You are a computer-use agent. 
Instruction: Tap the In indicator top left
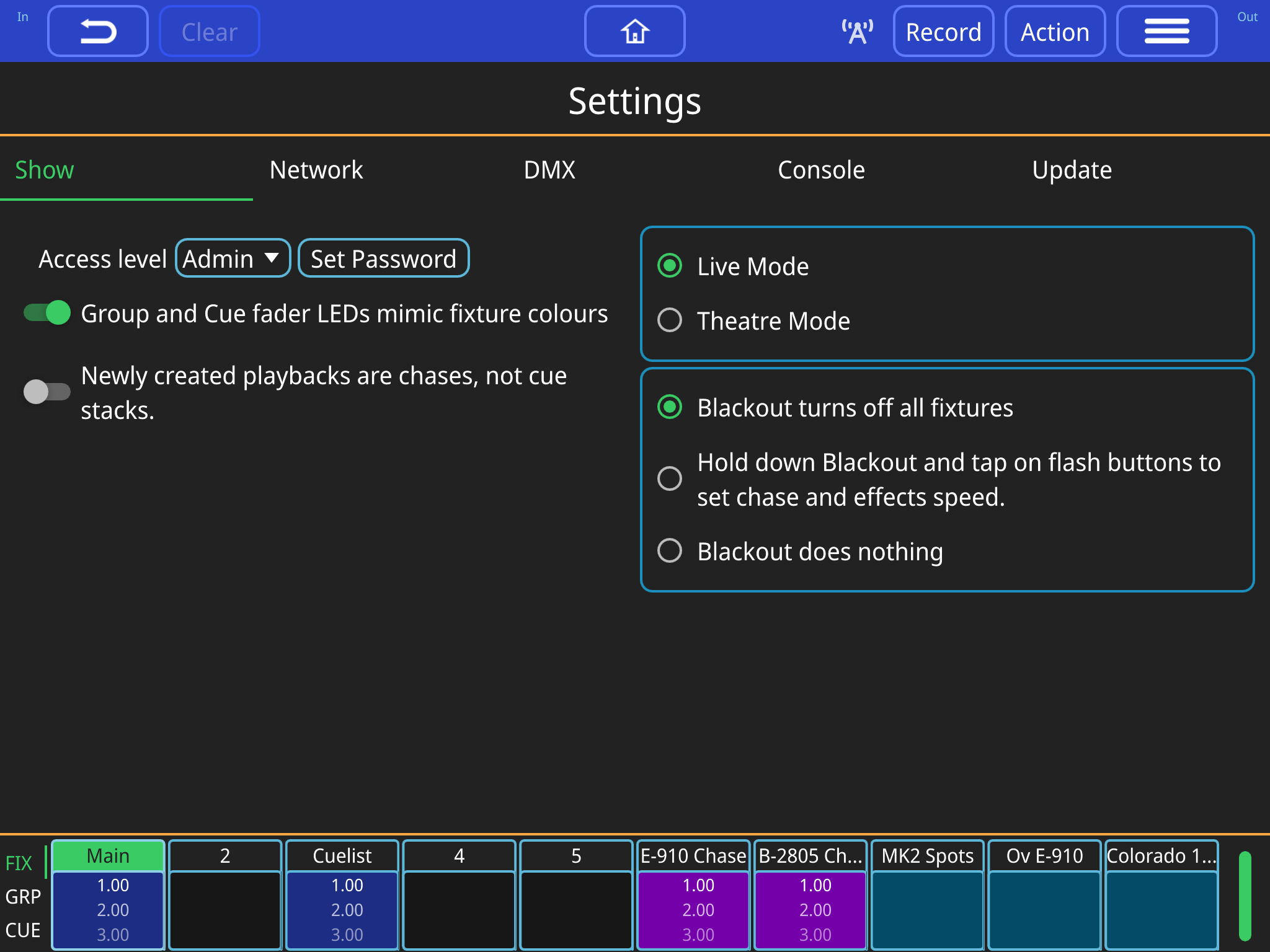pos(23,19)
